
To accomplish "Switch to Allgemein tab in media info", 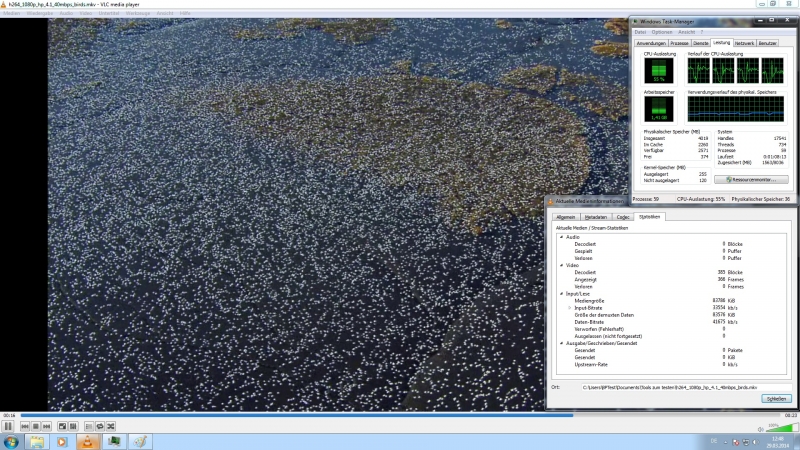I will click(x=565, y=217).
